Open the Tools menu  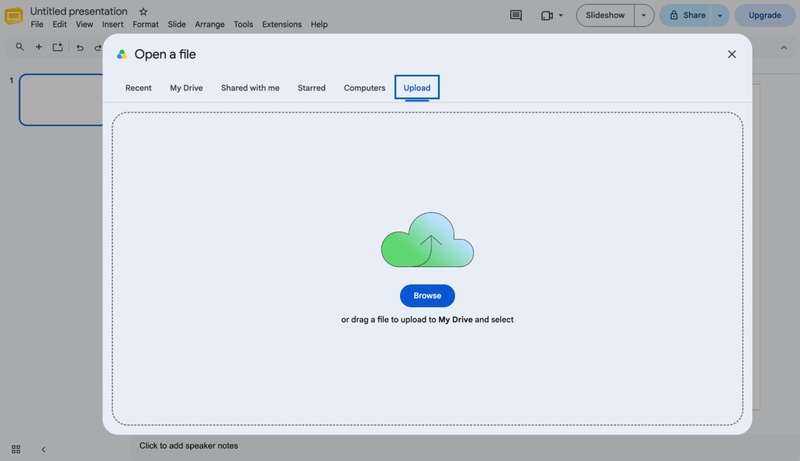coord(243,24)
